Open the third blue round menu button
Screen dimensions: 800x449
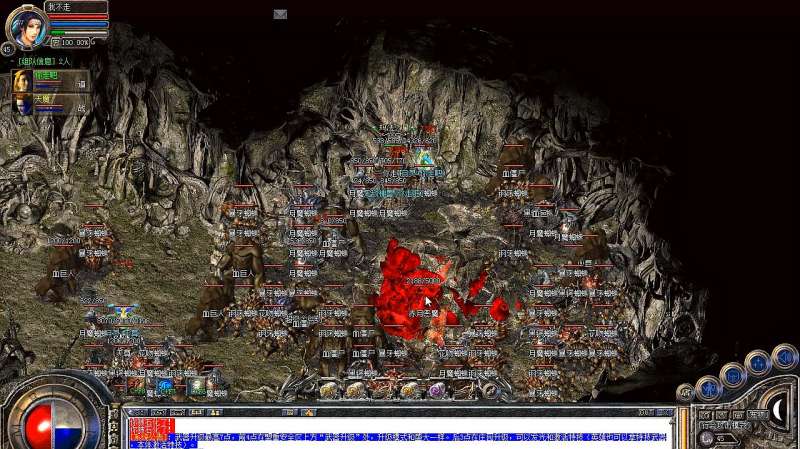point(758,363)
